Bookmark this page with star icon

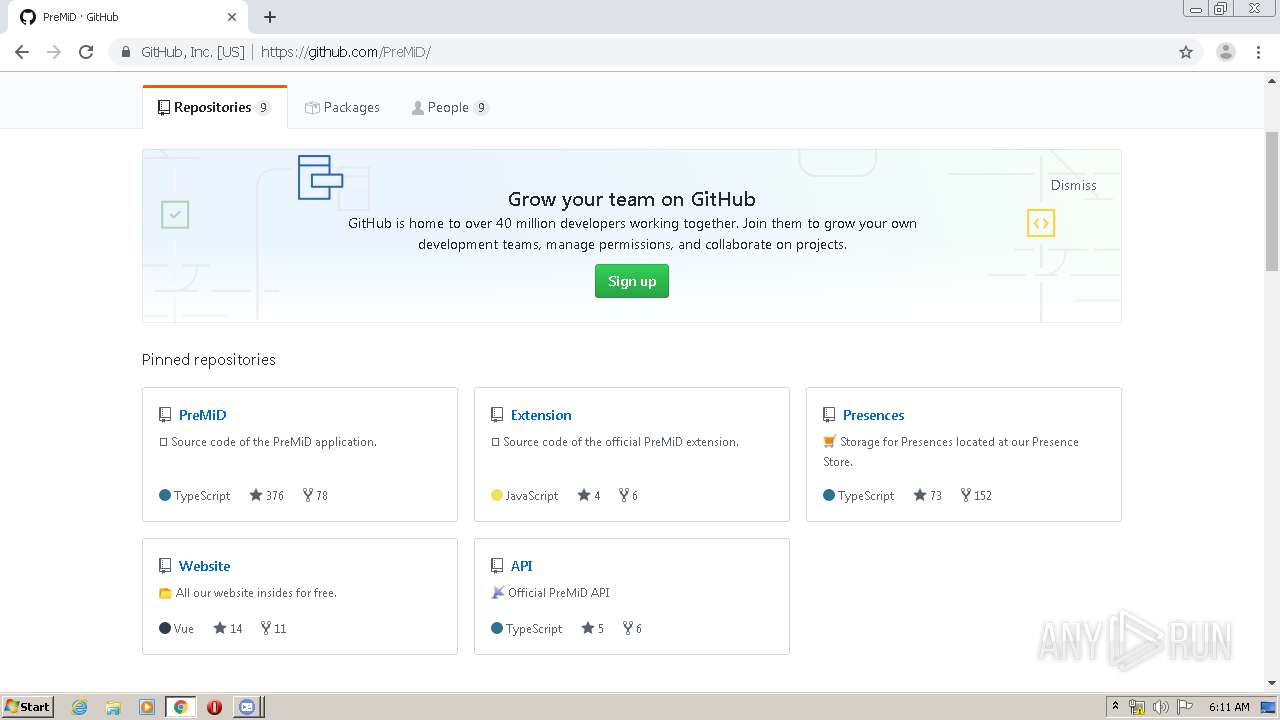1186,52
